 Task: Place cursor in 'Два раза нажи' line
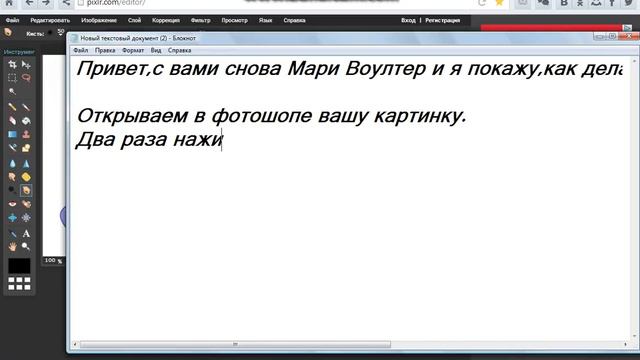pyautogui.click(x=149, y=140)
